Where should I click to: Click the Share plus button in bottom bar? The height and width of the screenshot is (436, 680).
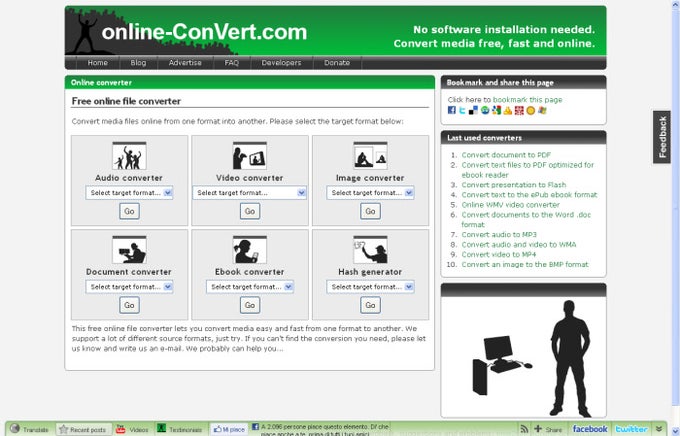click(548, 429)
